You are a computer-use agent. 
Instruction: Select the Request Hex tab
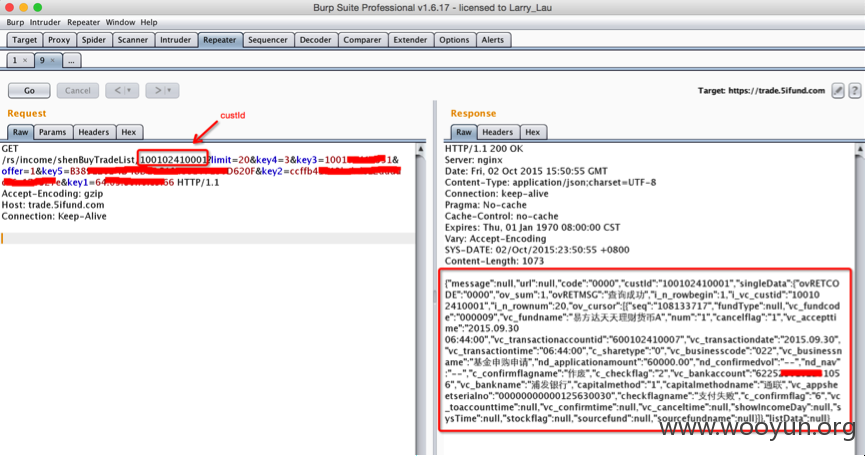click(x=129, y=132)
